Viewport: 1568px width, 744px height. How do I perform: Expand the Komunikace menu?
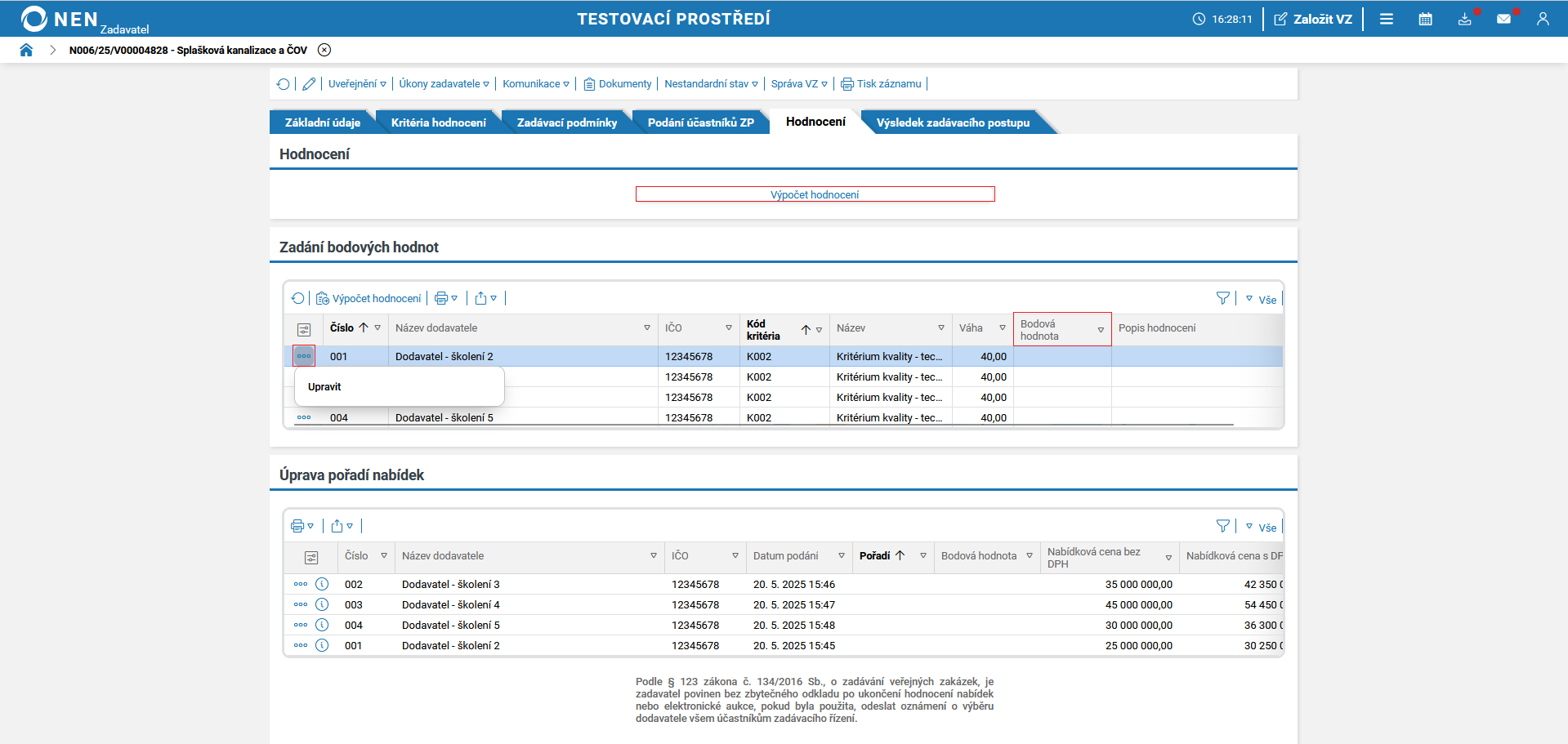[536, 84]
